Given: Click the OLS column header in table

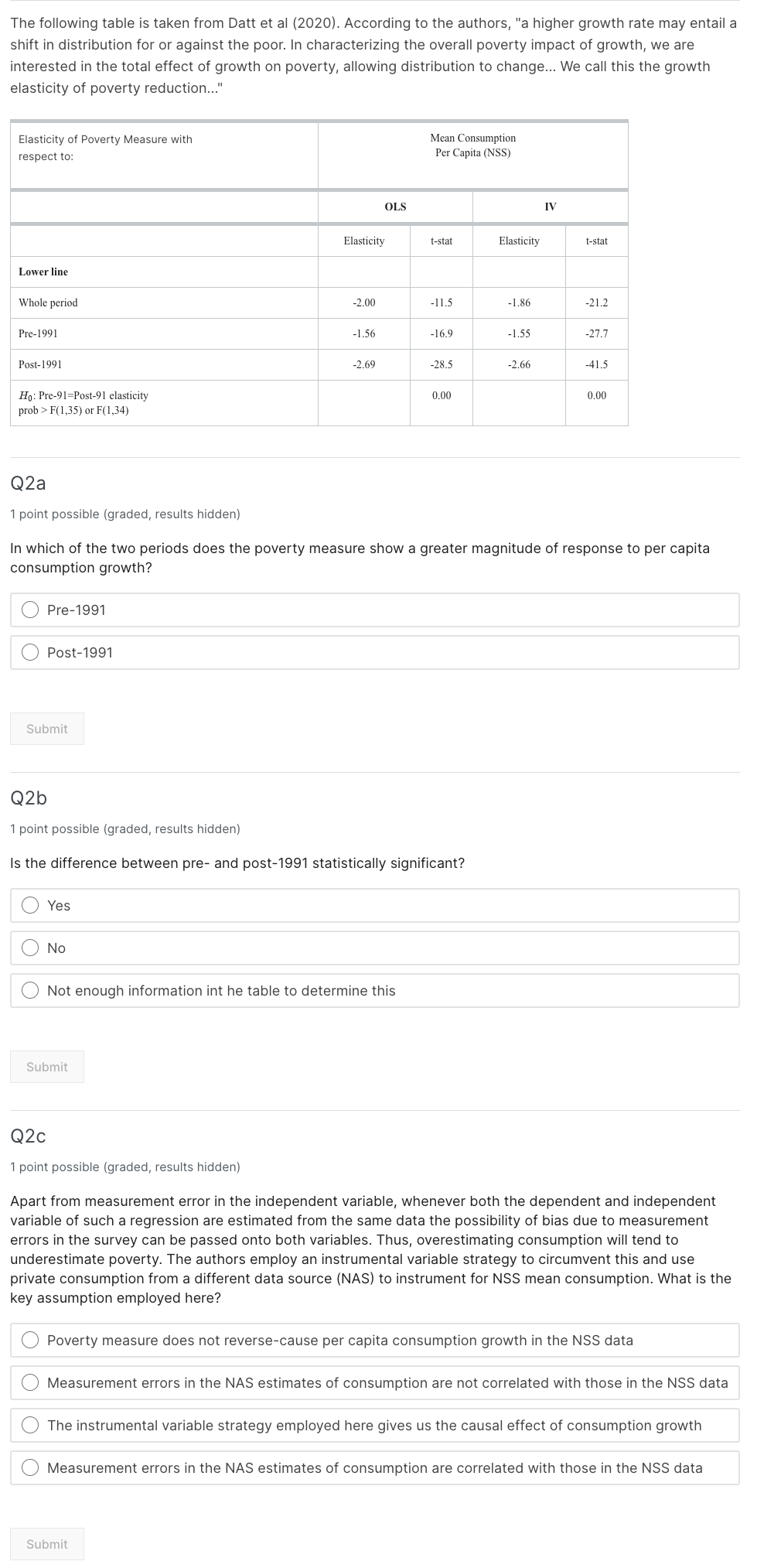Looking at the screenshot, I should click(x=395, y=207).
